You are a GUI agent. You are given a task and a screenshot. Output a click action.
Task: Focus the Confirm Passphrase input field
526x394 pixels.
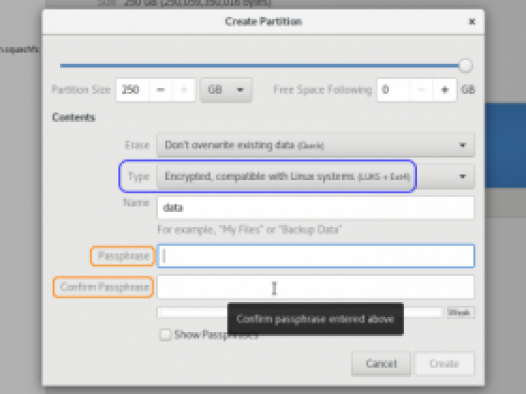click(x=315, y=287)
